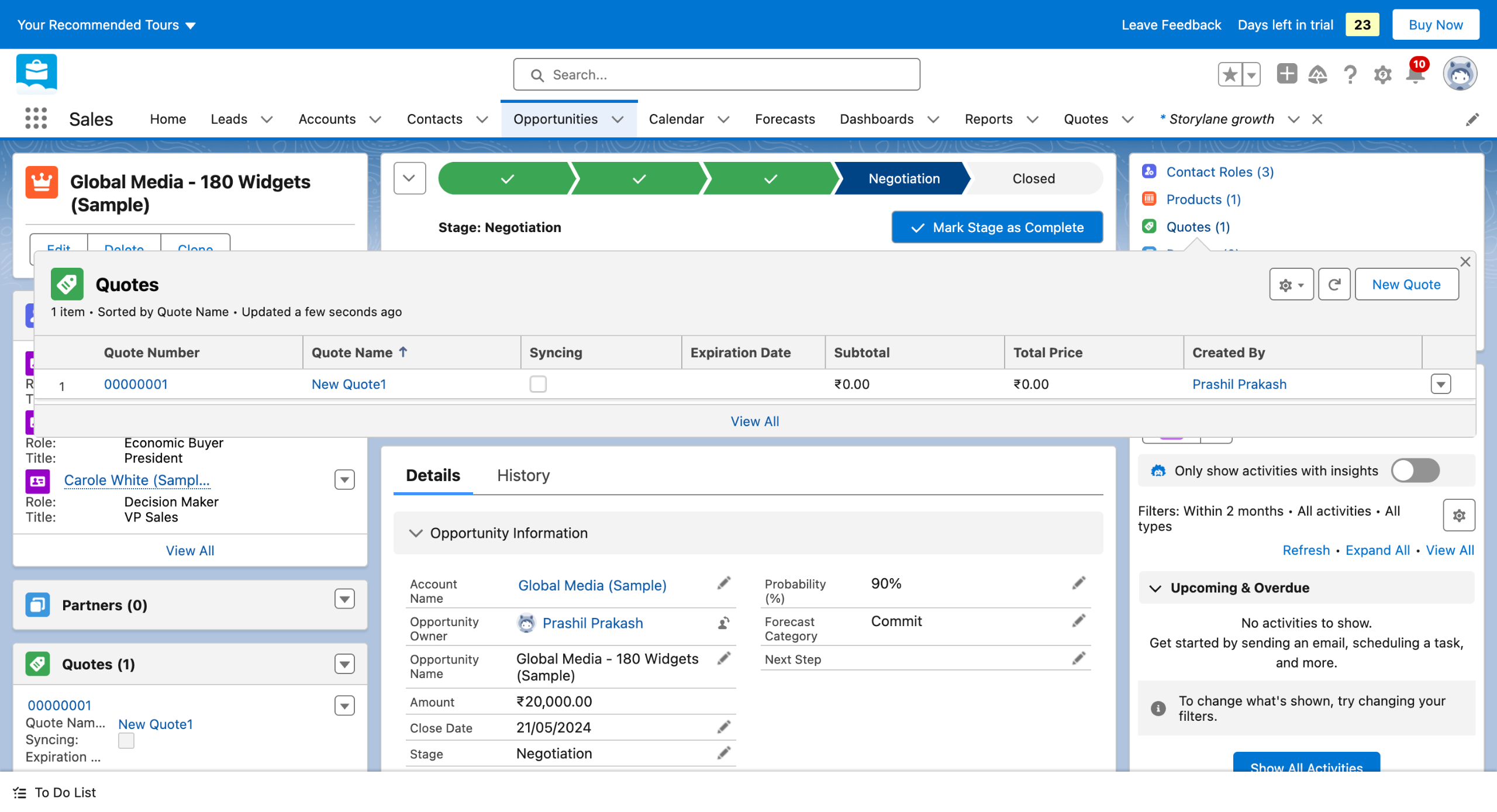
Task: Open the Buy Now button
Action: [1436, 25]
